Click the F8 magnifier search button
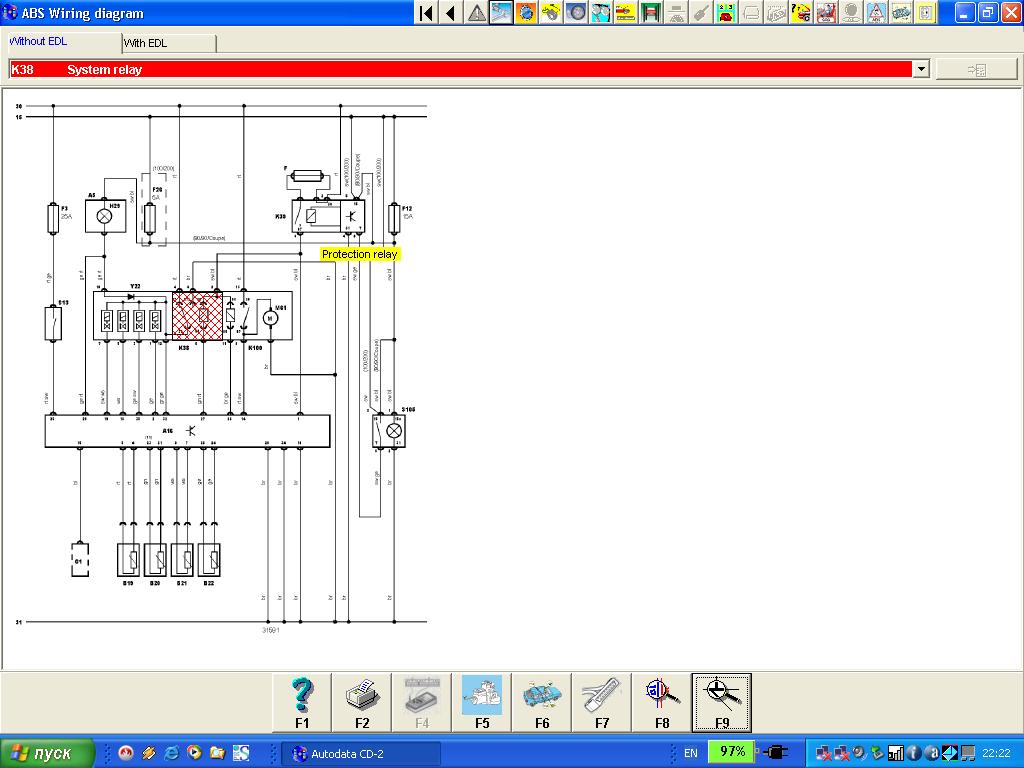 pos(662,702)
